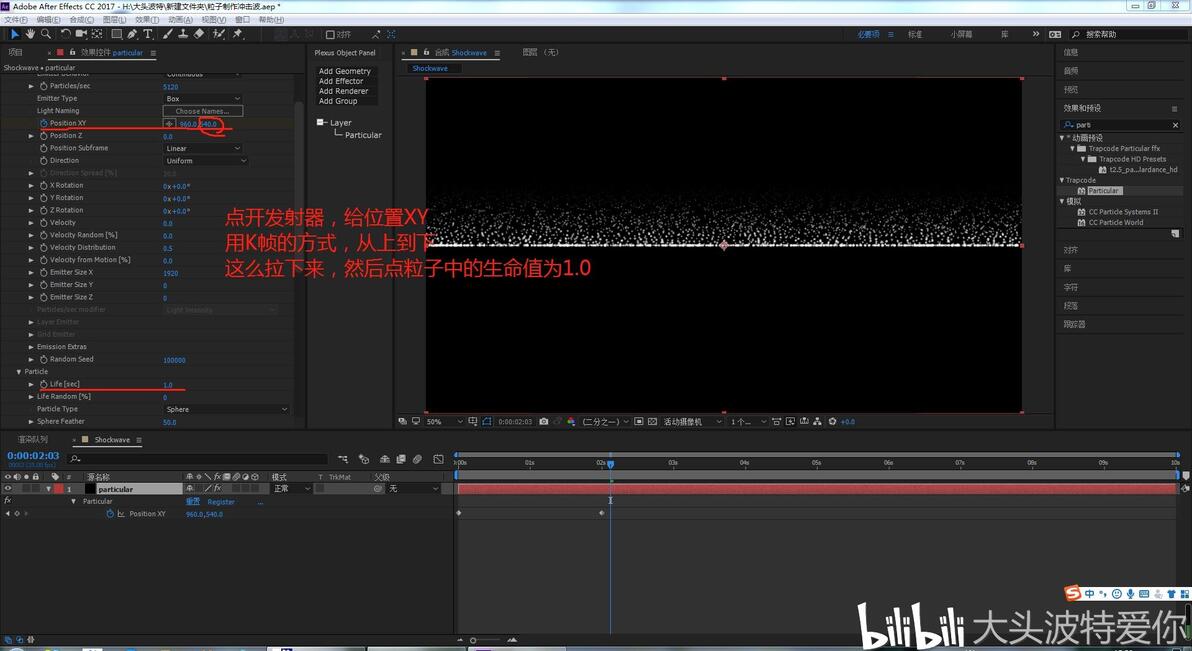
Task: Click the Register link in the timeline
Action: click(x=221, y=502)
